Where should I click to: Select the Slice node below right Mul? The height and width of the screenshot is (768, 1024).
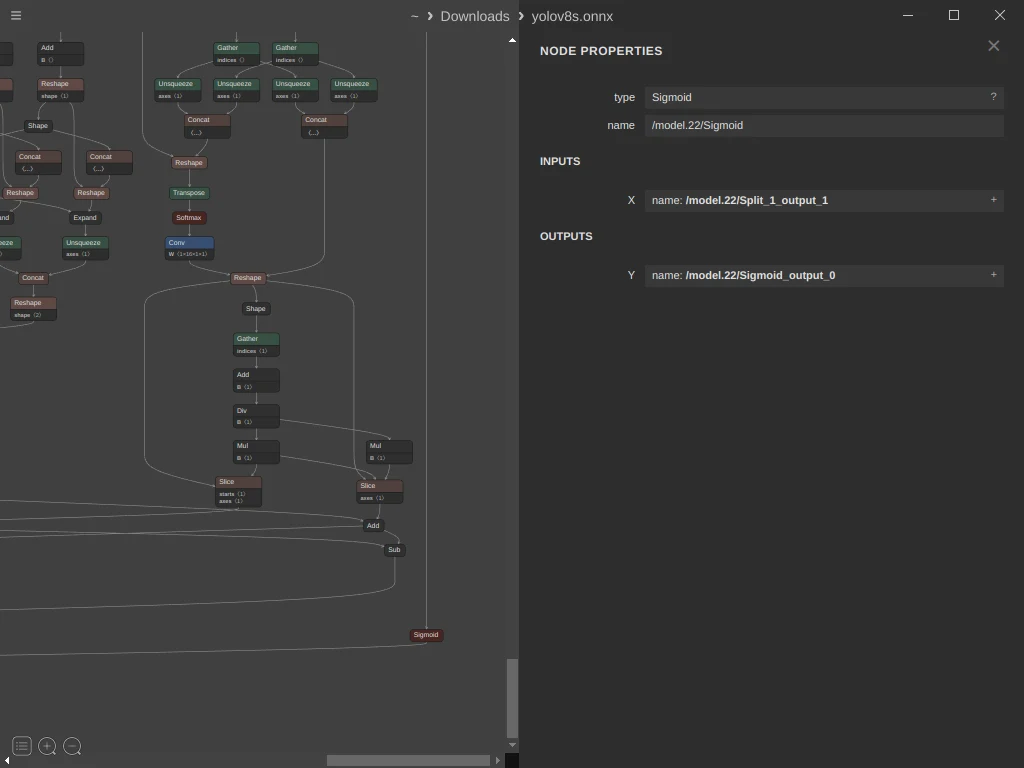(379, 491)
